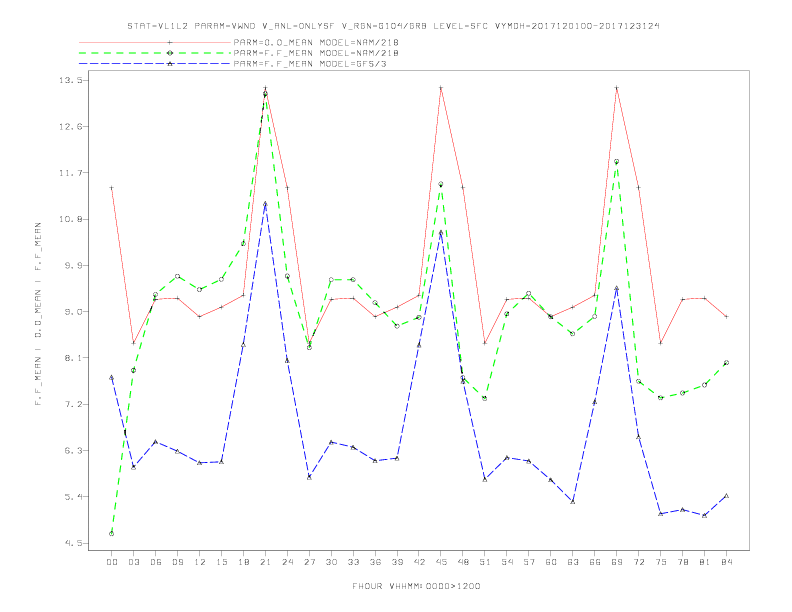Click x-axis tick label 21
The image size is (792, 612).
[x=265, y=562]
